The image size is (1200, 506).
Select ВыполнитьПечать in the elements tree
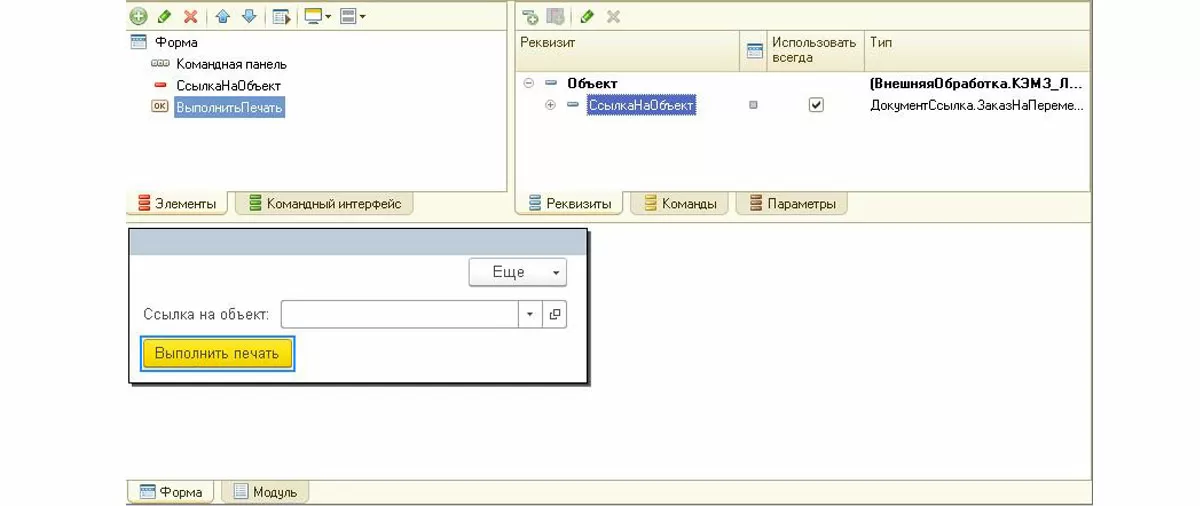229,107
